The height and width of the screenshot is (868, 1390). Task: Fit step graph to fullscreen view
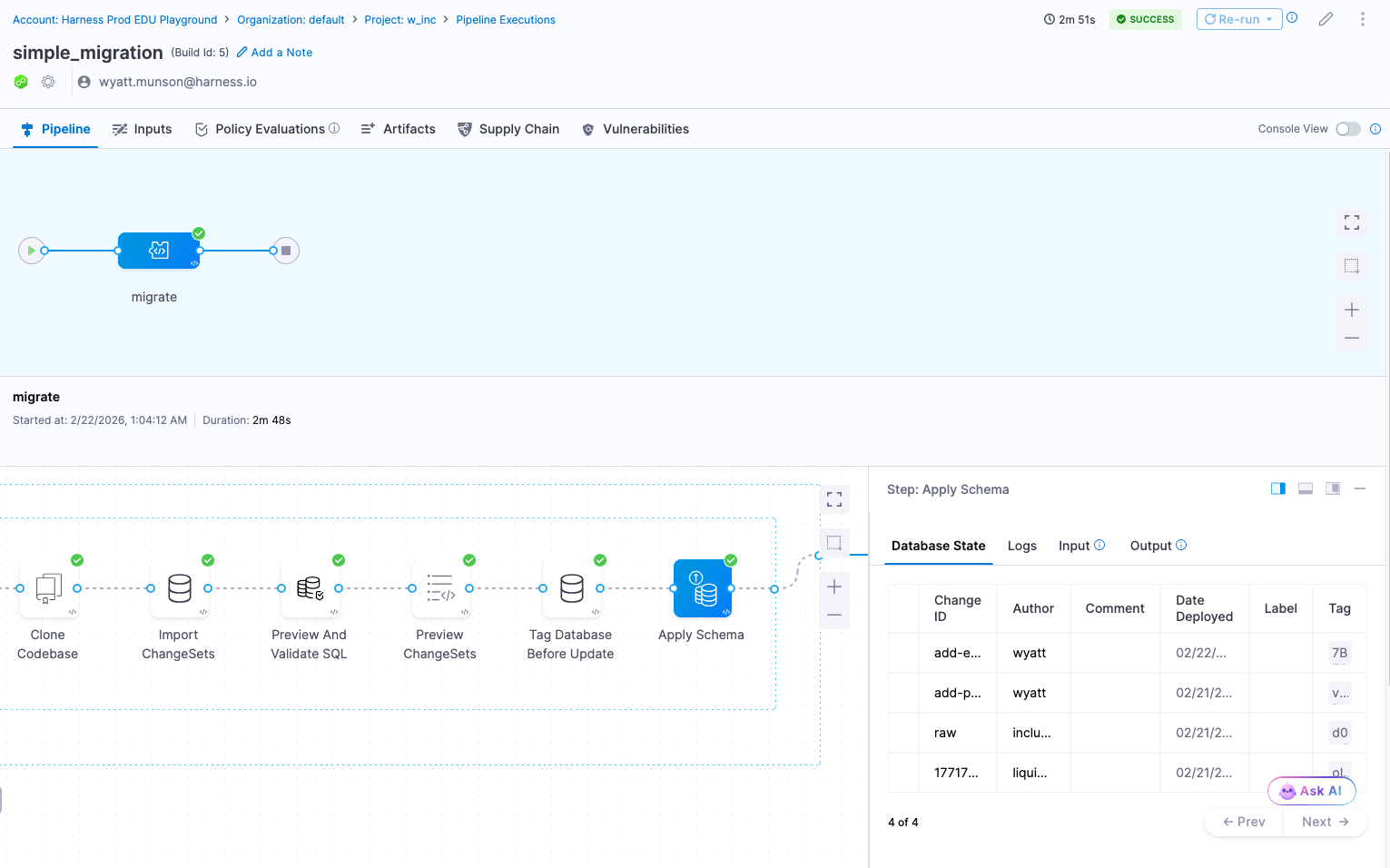coord(834,499)
